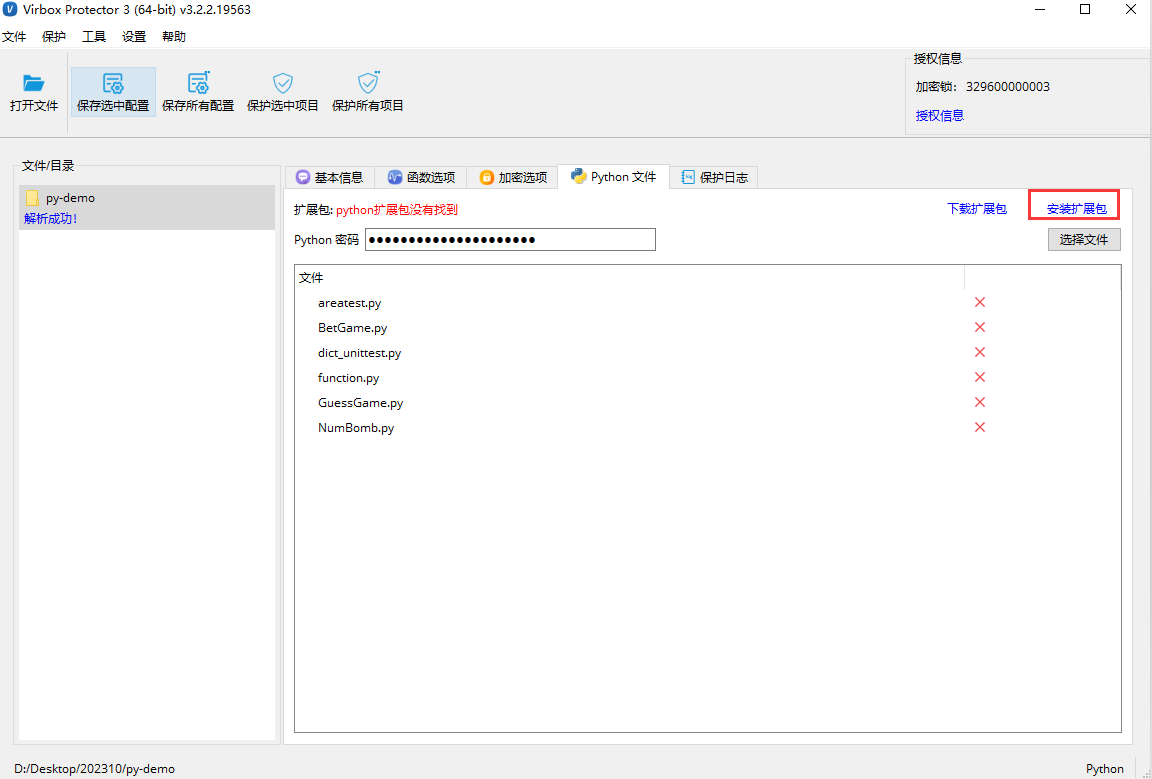Select py-demo in the file/directory list
The height and width of the screenshot is (779, 1152).
pos(147,207)
